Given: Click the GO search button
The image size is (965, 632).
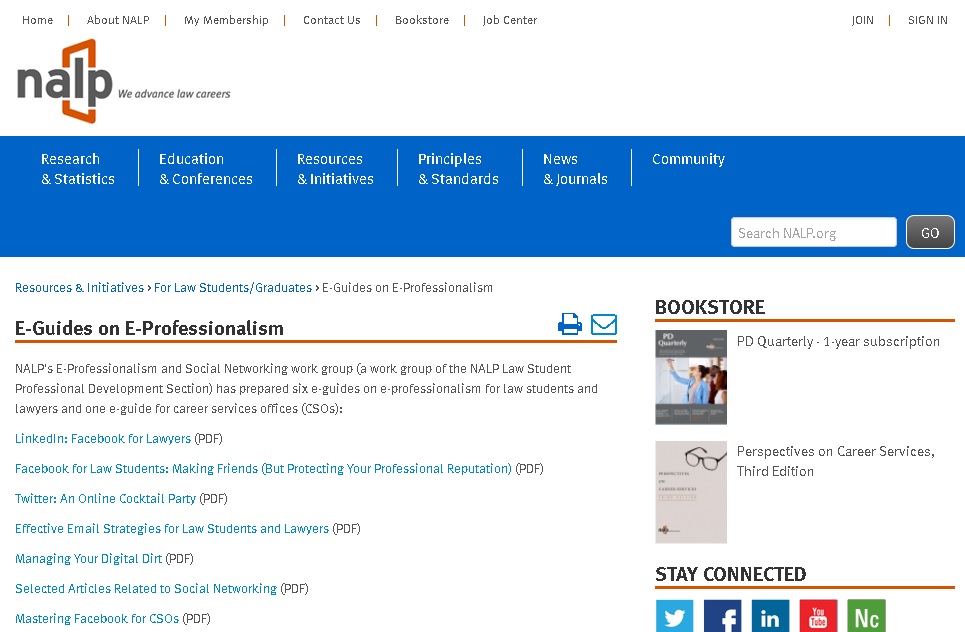Looking at the screenshot, I should click(x=930, y=233).
